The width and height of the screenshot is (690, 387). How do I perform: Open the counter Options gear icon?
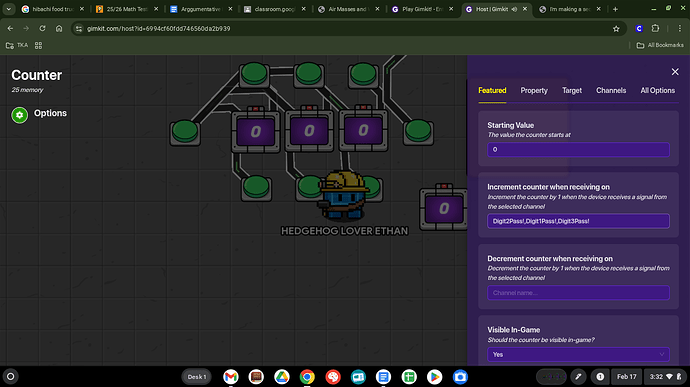(19, 115)
